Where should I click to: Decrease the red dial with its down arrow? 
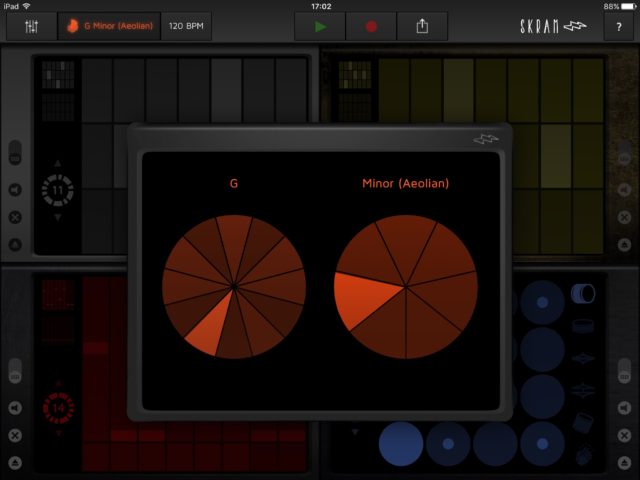tap(58, 433)
